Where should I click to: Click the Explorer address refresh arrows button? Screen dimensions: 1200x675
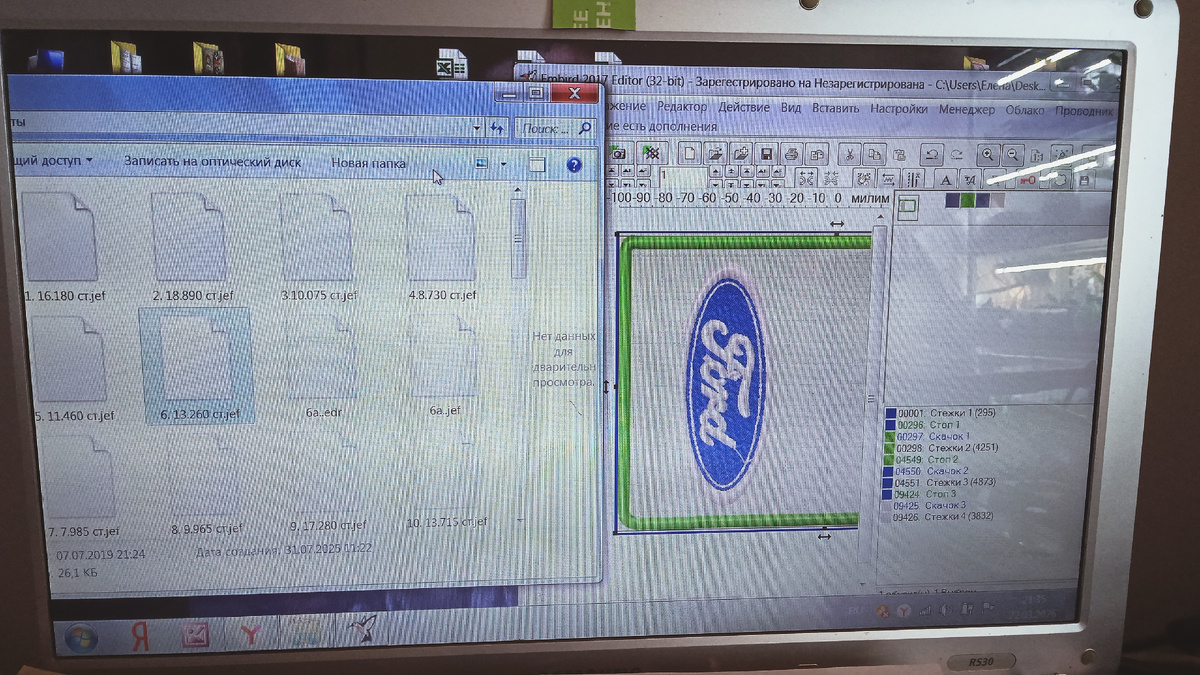click(498, 128)
